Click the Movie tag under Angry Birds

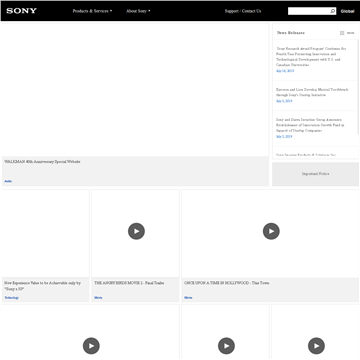click(x=98, y=298)
